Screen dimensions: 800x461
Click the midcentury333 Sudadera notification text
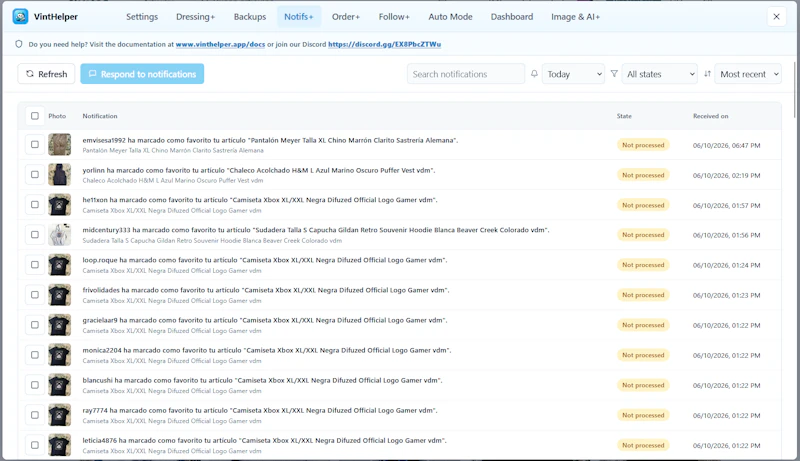[x=316, y=230]
